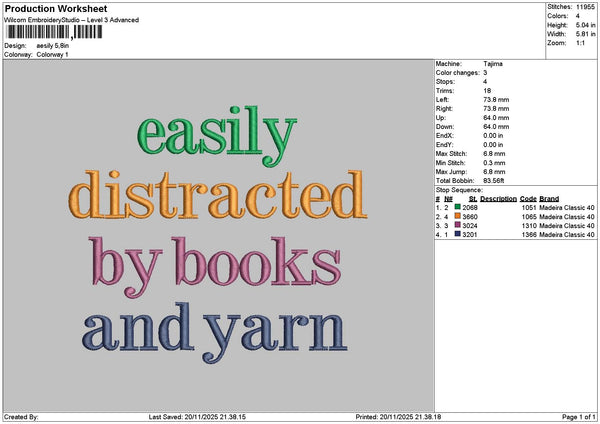Viewport: 600px width, 424px height.
Task: Click "Madeira Classic 40" in the 2068 row
Action: tap(567, 207)
